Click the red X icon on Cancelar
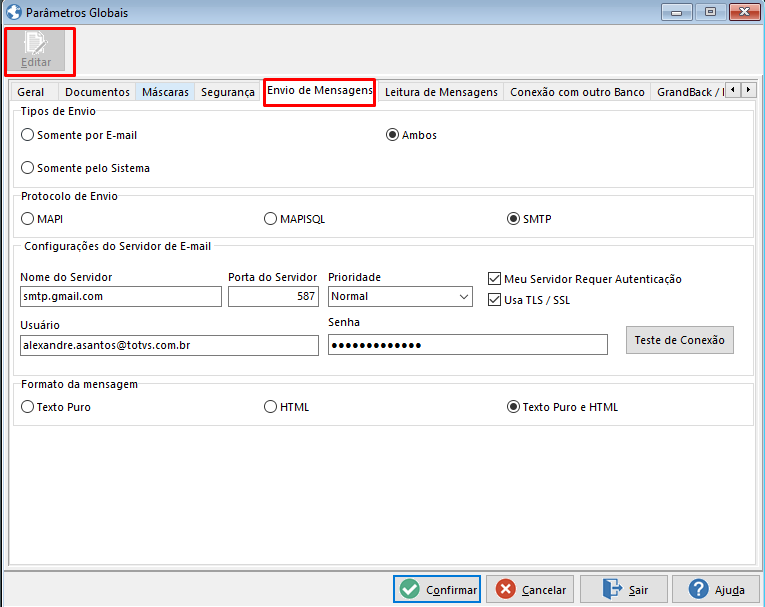 (505, 589)
